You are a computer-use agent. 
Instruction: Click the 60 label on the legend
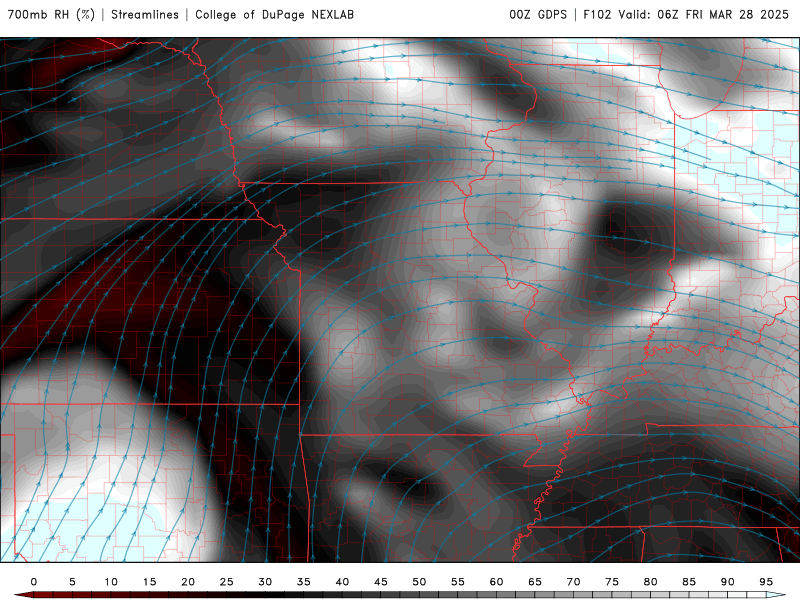pyautogui.click(x=496, y=582)
